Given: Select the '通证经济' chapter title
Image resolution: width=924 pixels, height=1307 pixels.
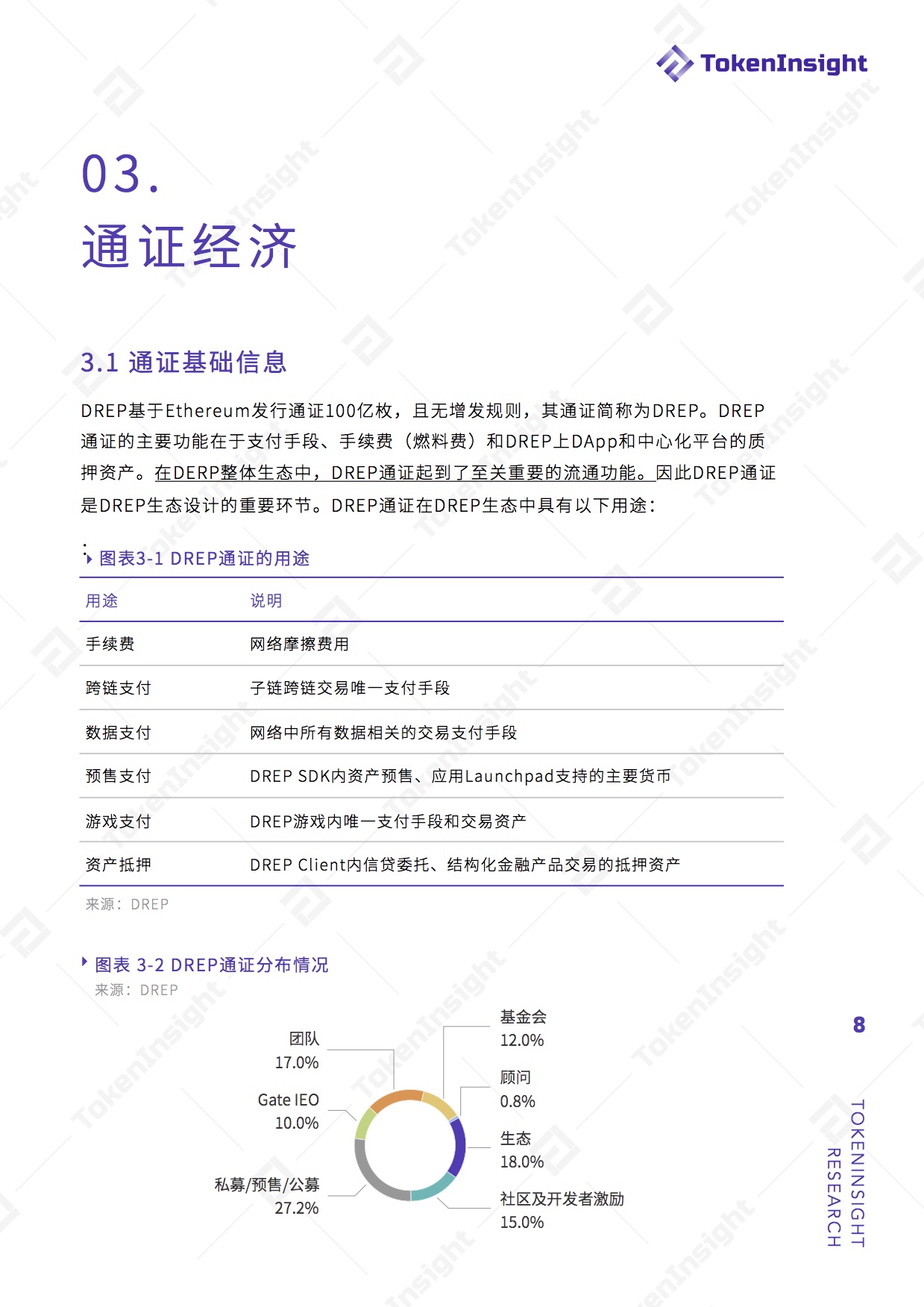Looking at the screenshot, I should [x=189, y=246].
